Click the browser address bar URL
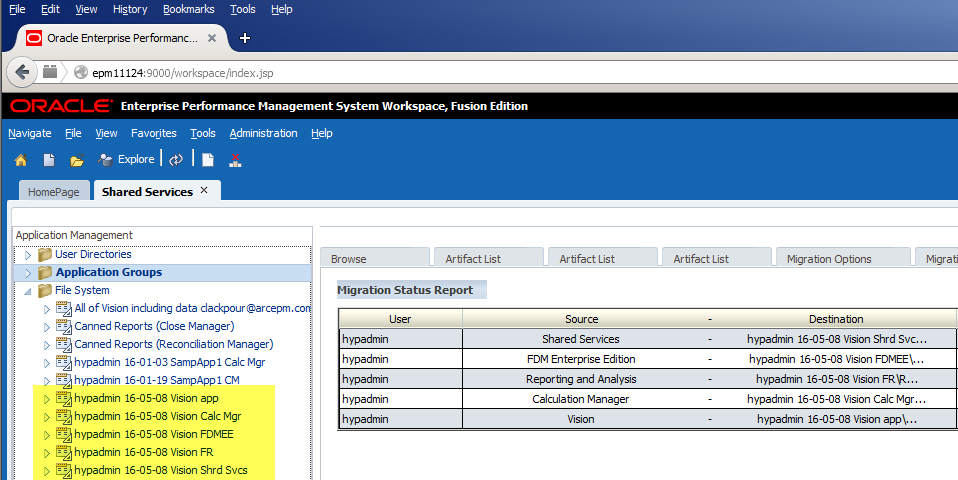Image resolution: width=958 pixels, height=480 pixels. coord(183,73)
